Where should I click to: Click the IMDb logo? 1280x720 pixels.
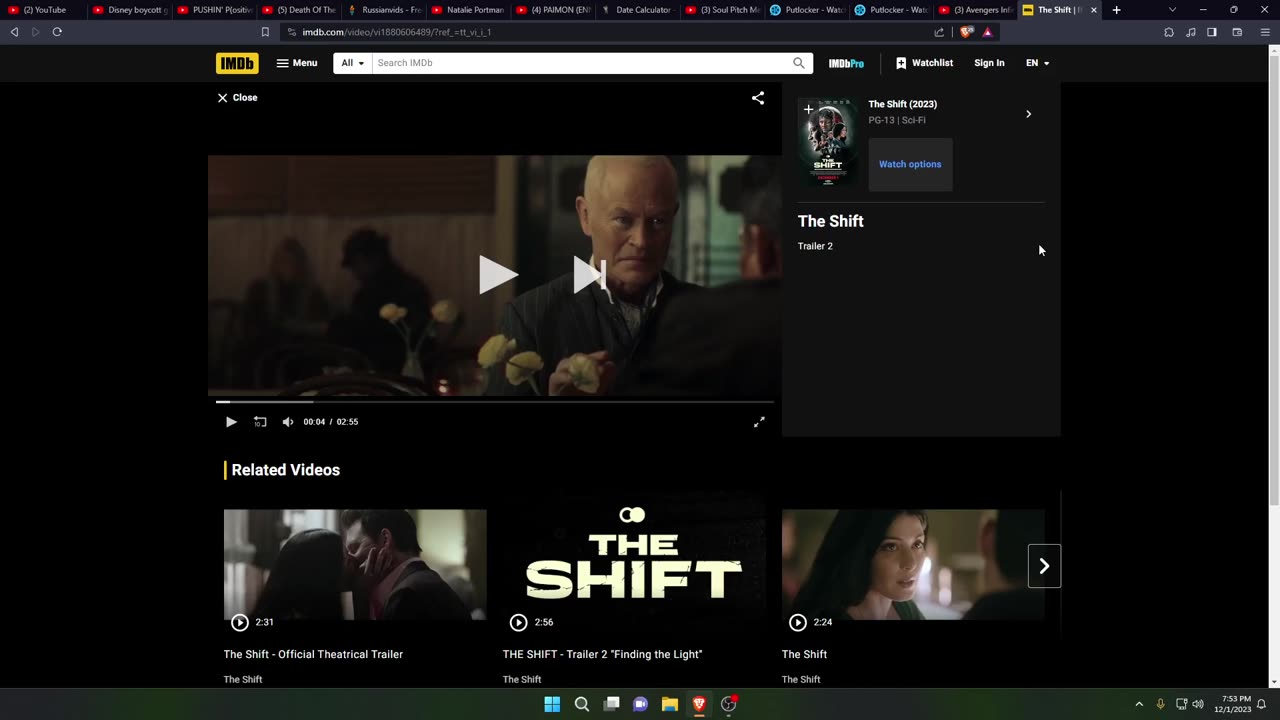pyautogui.click(x=237, y=63)
